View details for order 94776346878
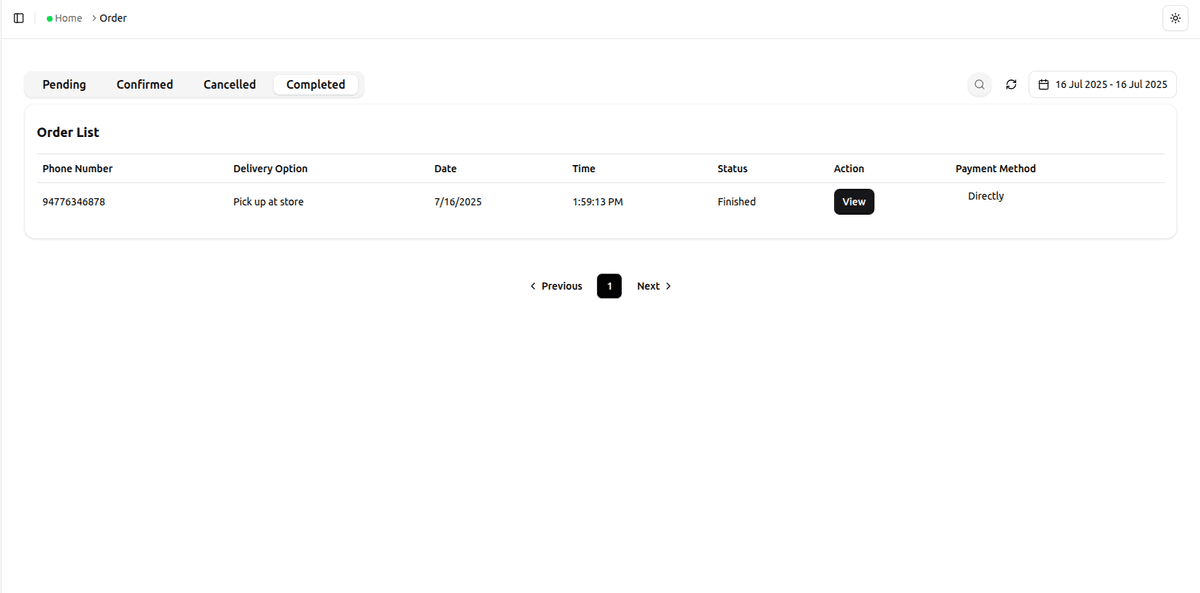Viewport: 1200px width, 593px height. (854, 201)
